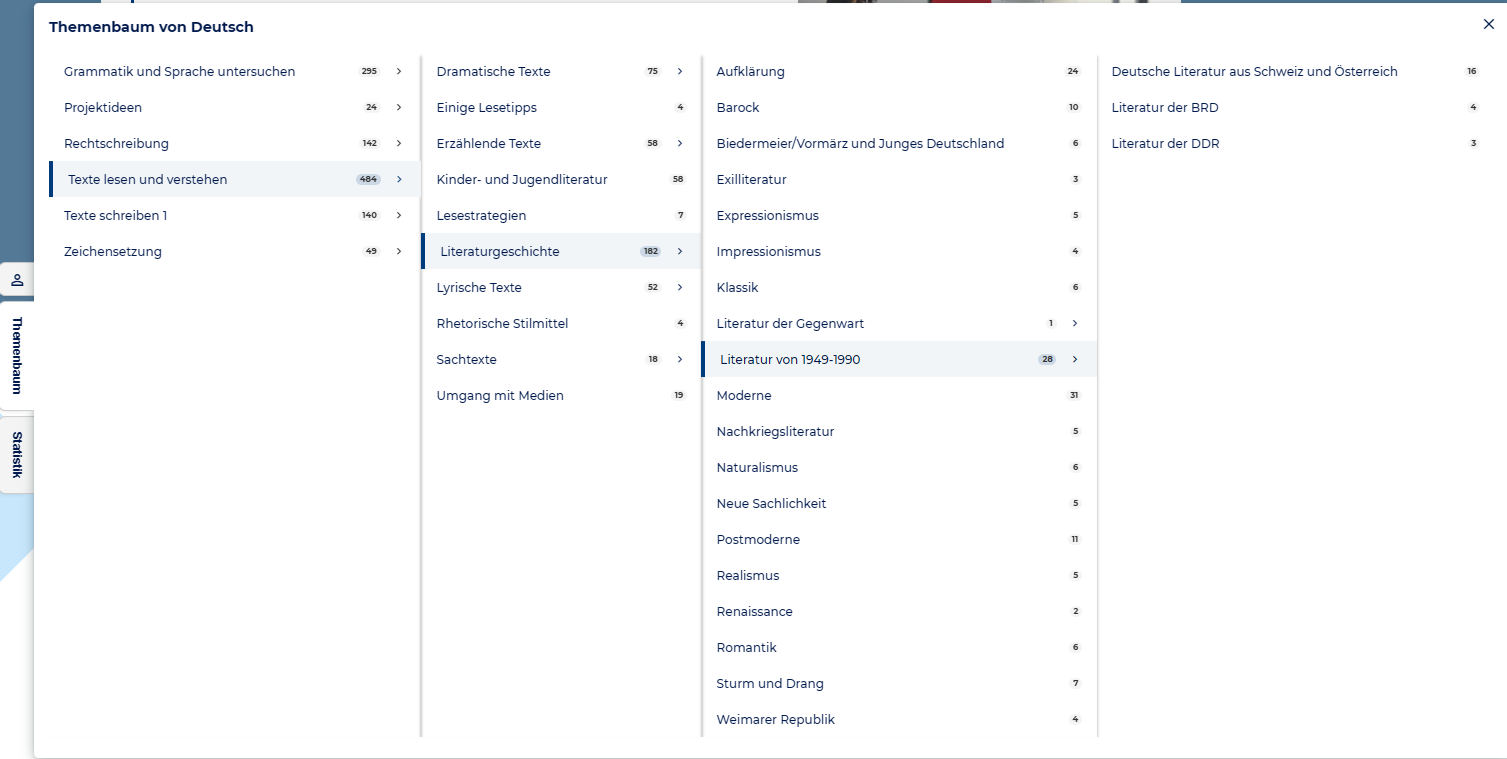Click arrow icon beside Rechtschreibung
Screen dimensions: 1507x759
399,144
